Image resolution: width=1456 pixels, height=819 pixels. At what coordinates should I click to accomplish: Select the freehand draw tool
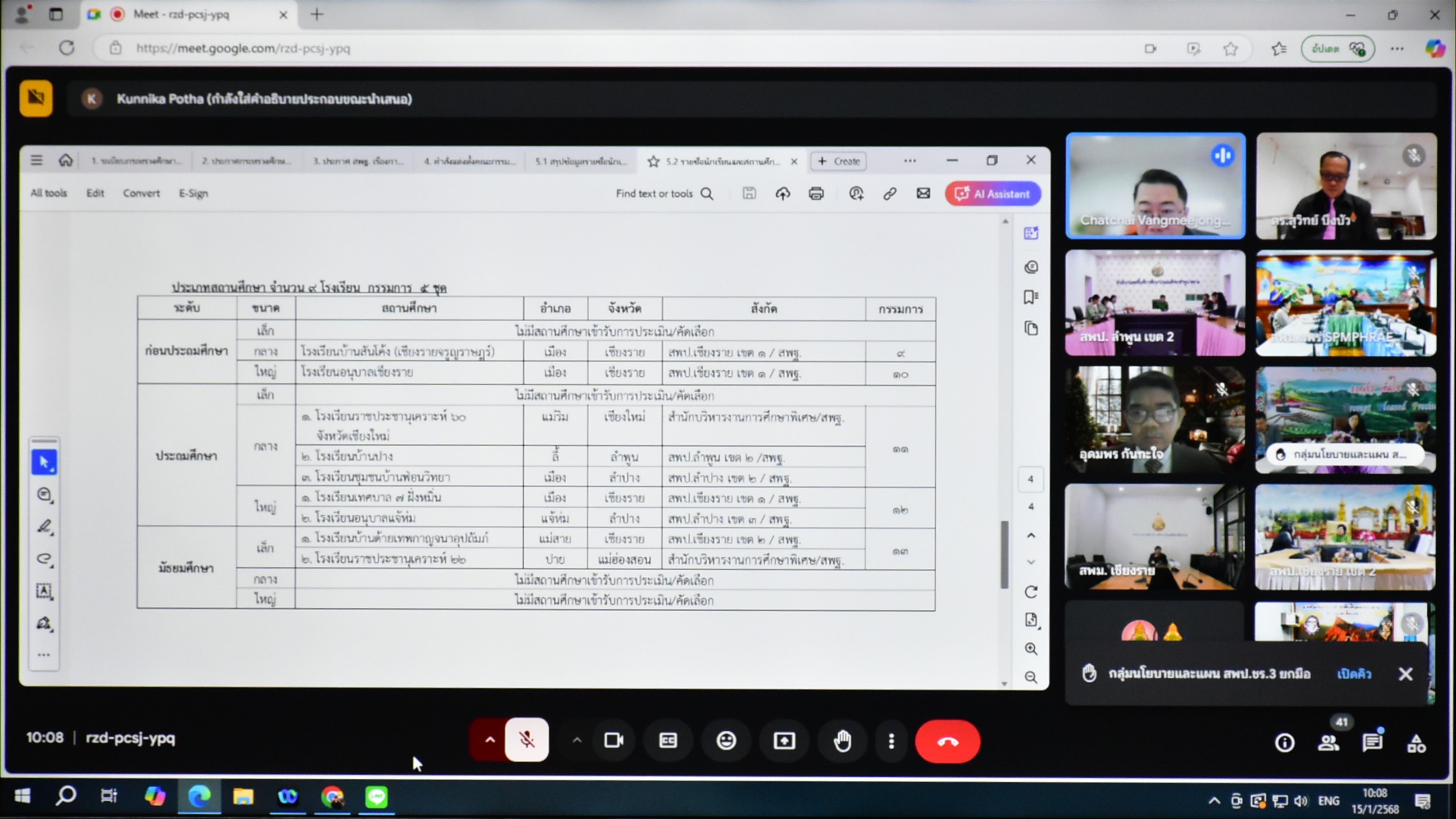click(44, 559)
